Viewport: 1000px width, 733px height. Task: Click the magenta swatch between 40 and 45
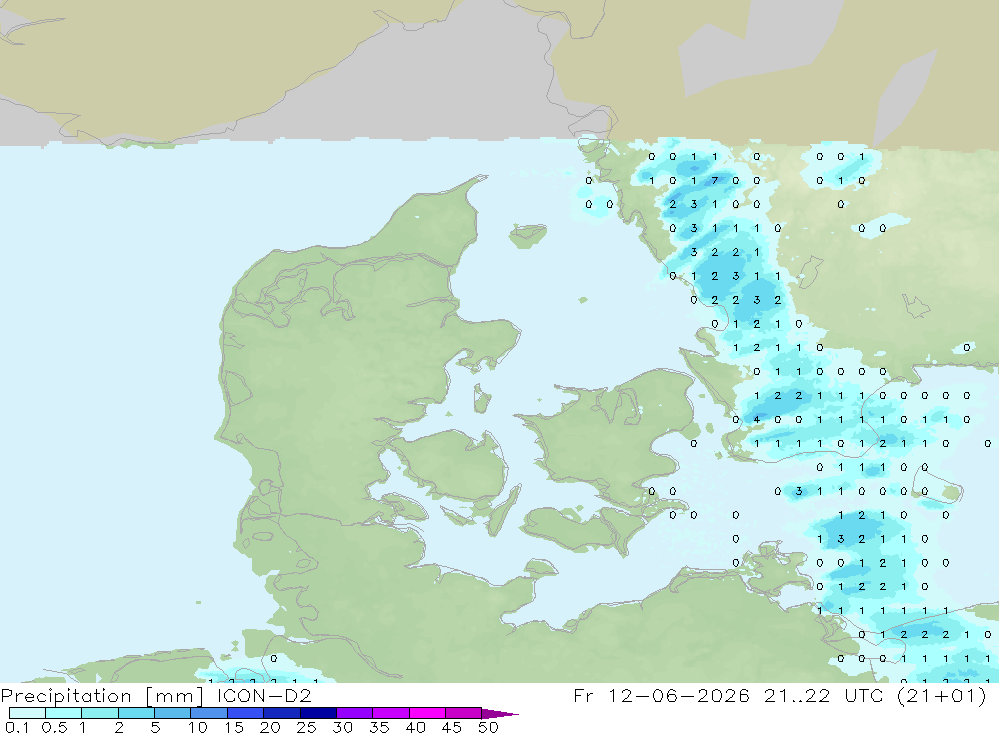427,713
